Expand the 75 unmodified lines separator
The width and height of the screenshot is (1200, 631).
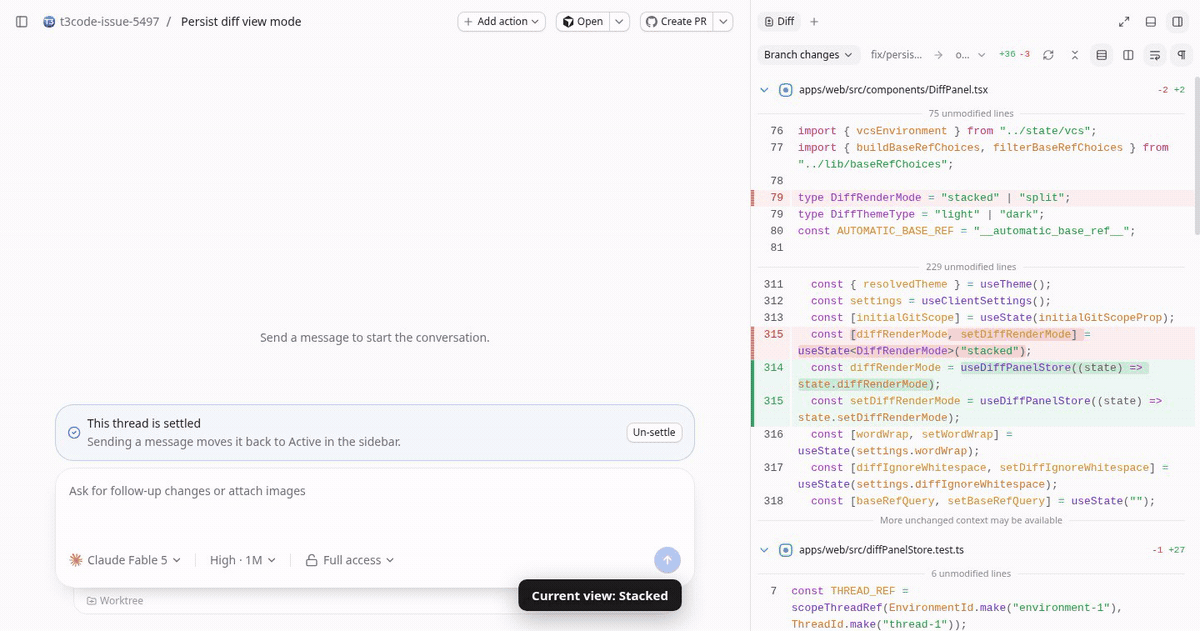pos(970,113)
